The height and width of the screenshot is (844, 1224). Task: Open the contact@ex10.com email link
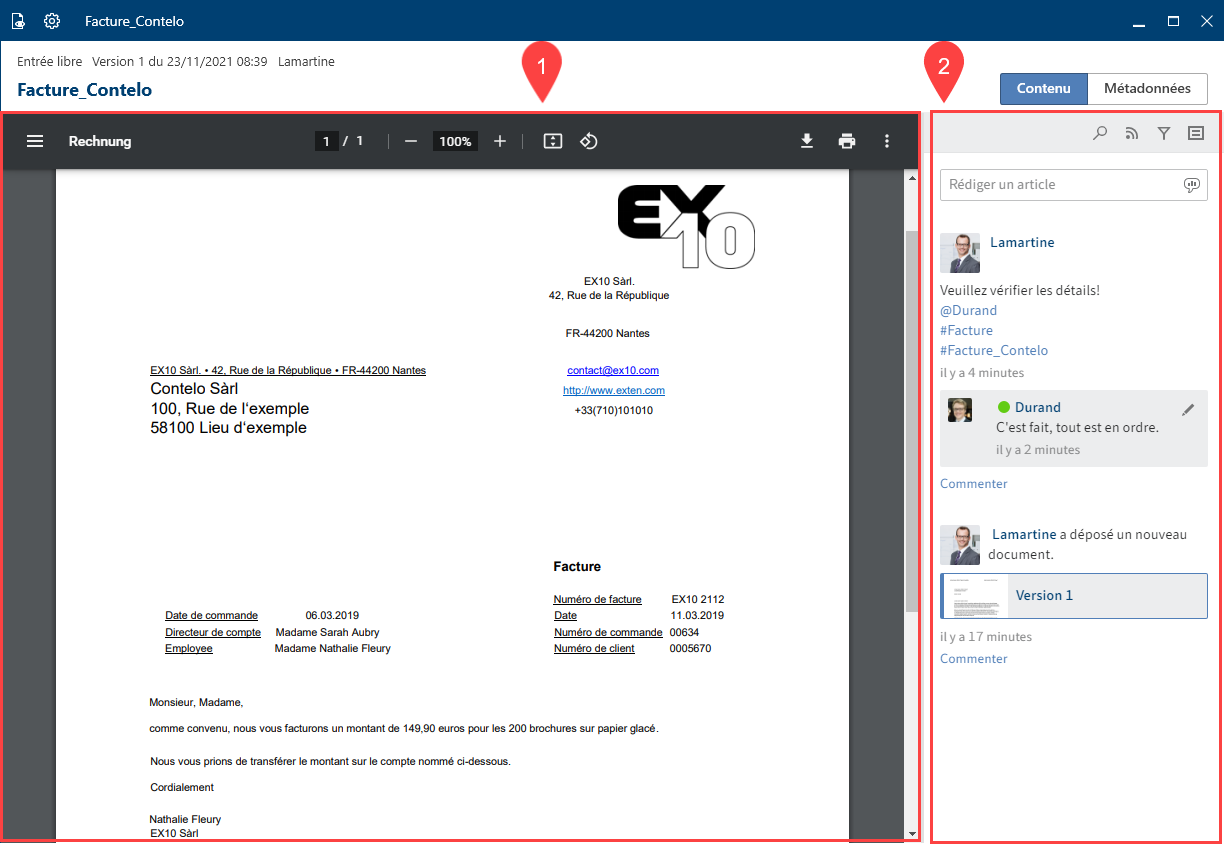613,370
